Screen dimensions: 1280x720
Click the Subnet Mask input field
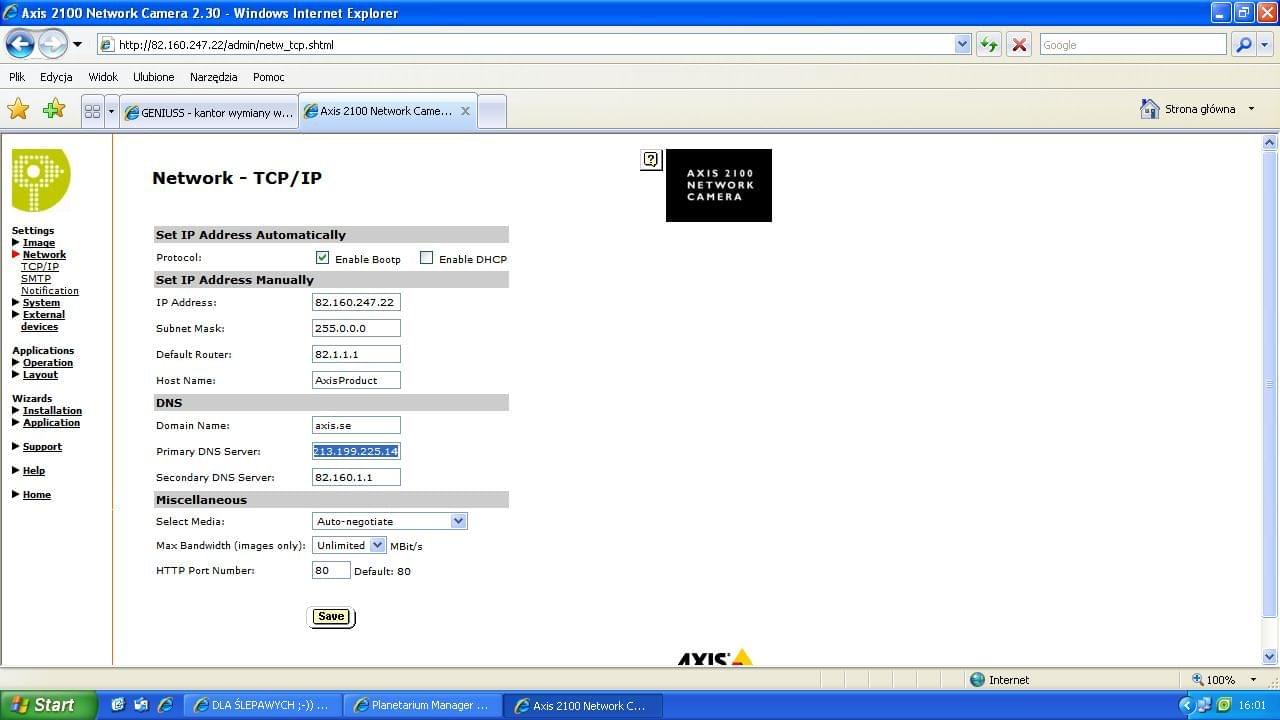356,328
